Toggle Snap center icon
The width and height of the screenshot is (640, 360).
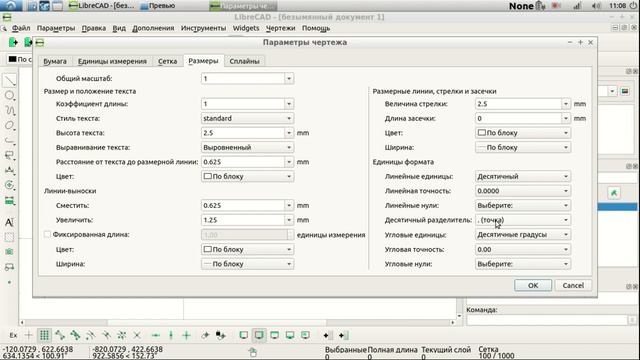[90, 336]
